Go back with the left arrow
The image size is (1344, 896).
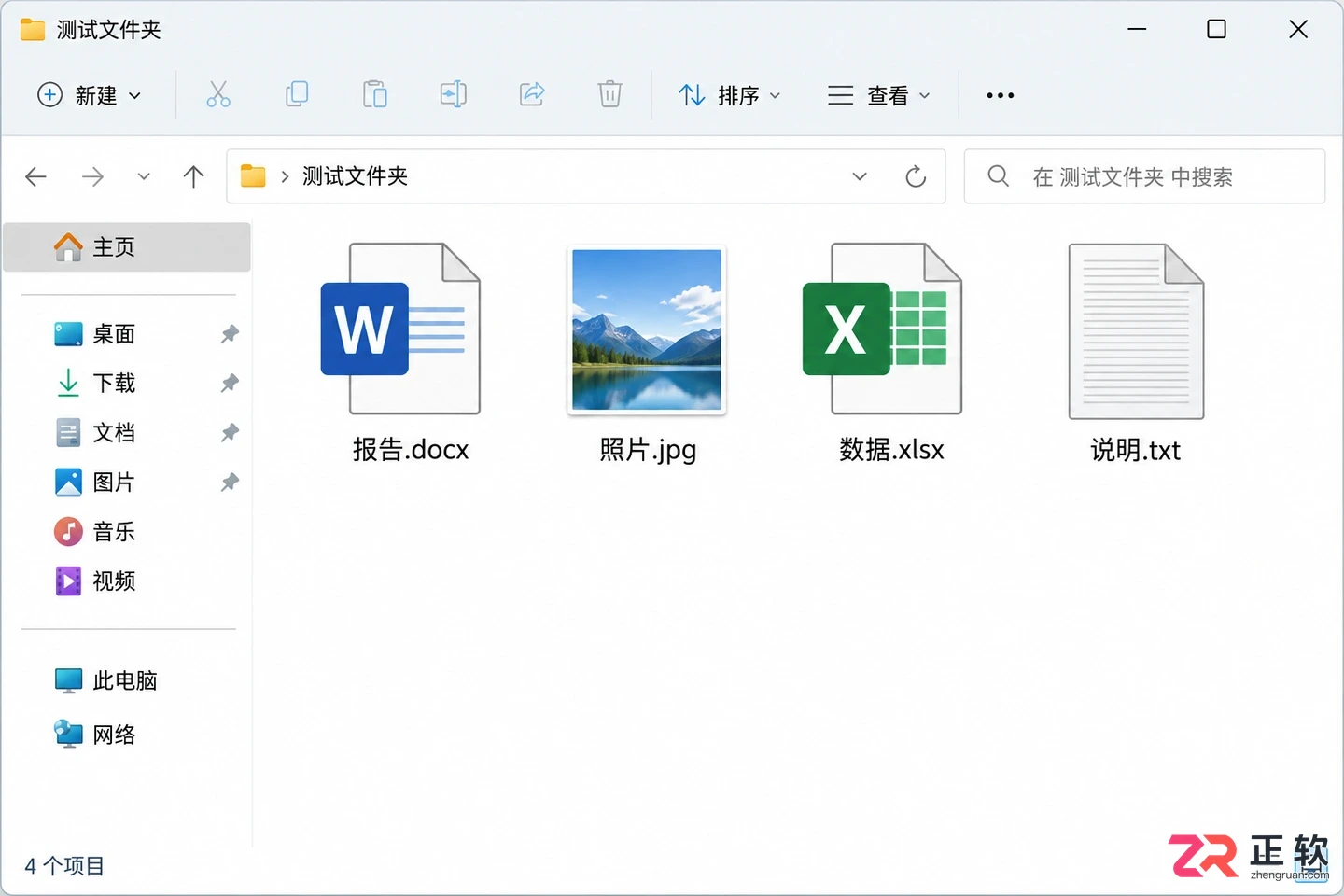(35, 176)
